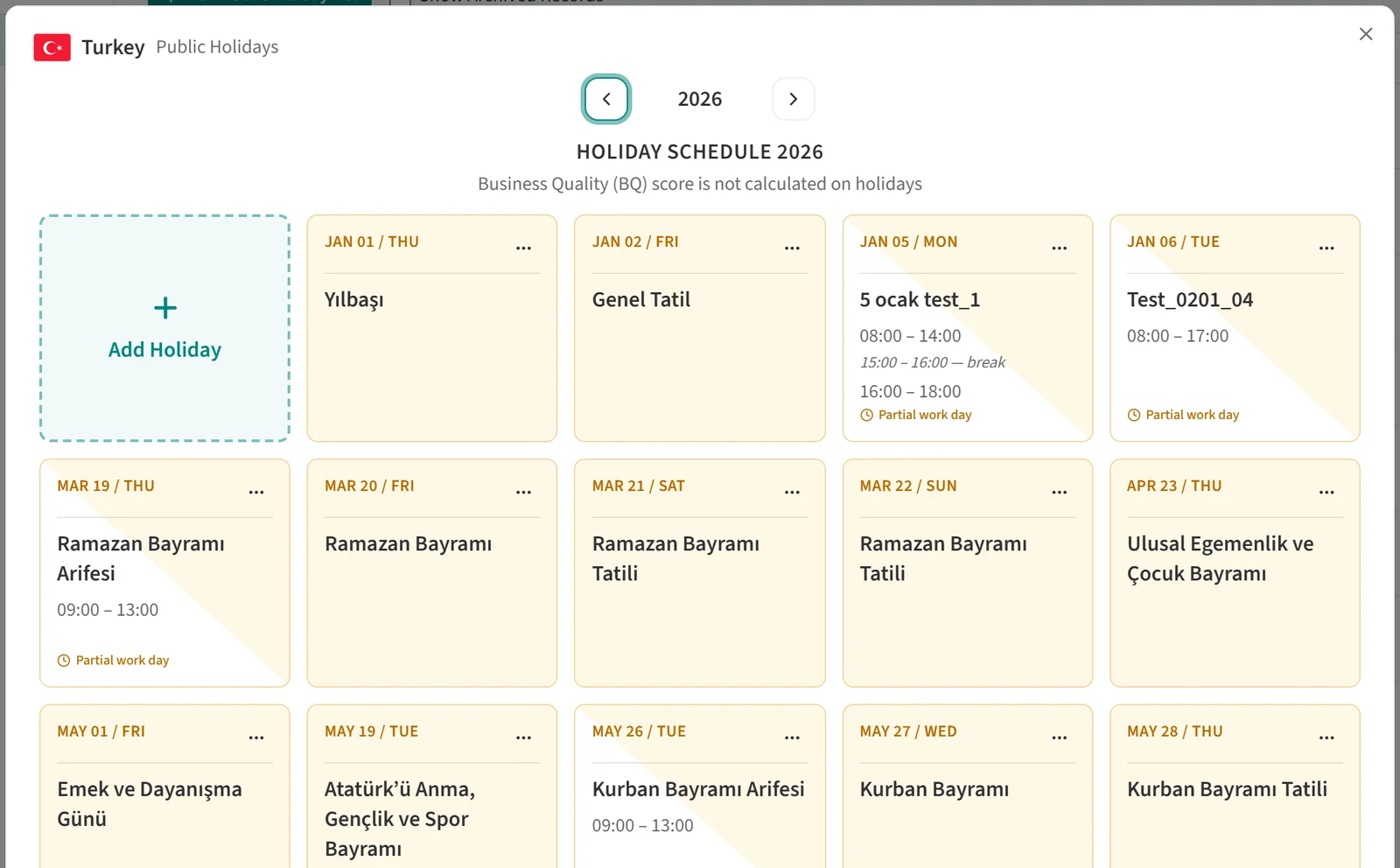Screen dimensions: 1400x868
Task: Click the MAR 21 / SAT date header
Action: [639, 486]
